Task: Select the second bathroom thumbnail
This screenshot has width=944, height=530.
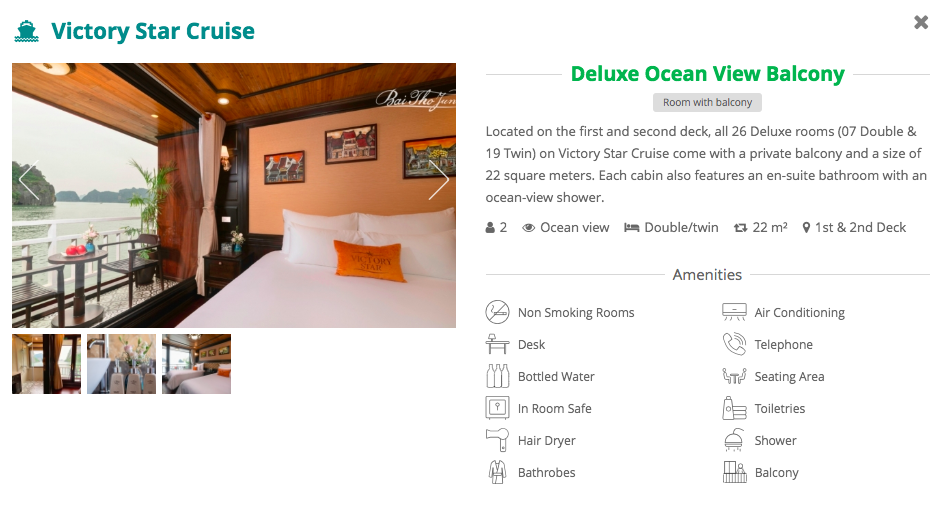Action: tap(121, 364)
